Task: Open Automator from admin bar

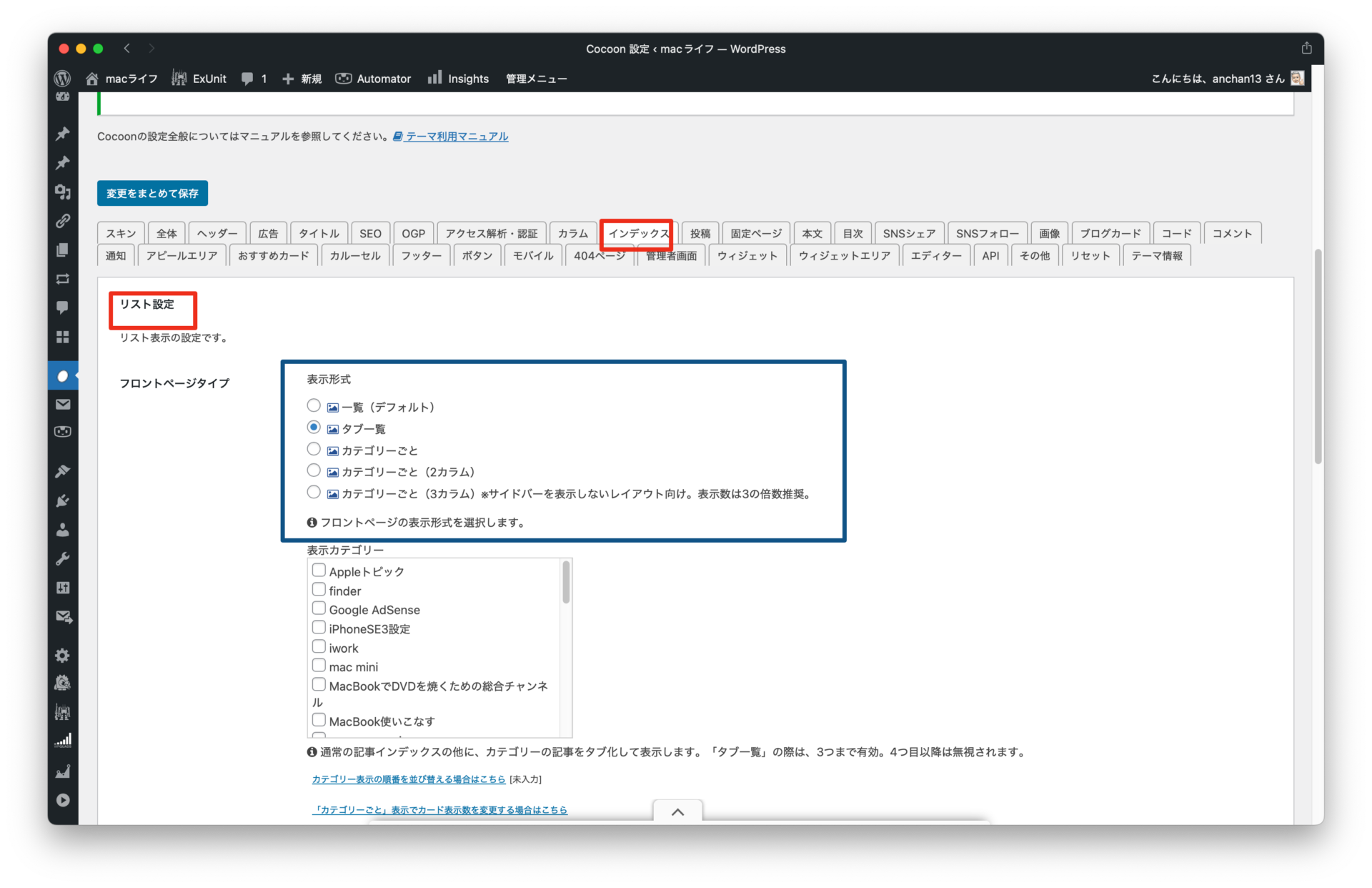Action: click(x=373, y=79)
